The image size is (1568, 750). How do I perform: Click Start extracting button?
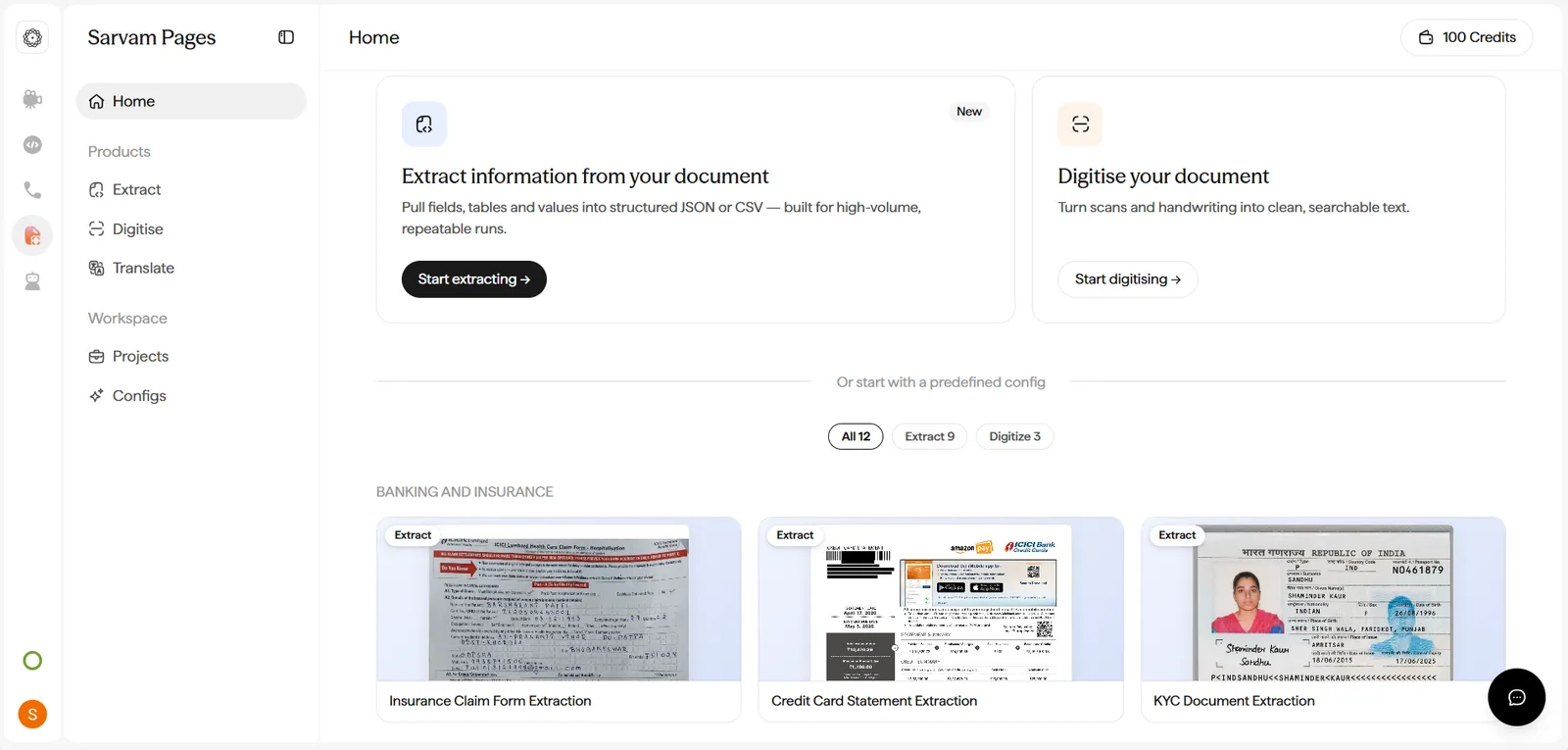coord(474,279)
